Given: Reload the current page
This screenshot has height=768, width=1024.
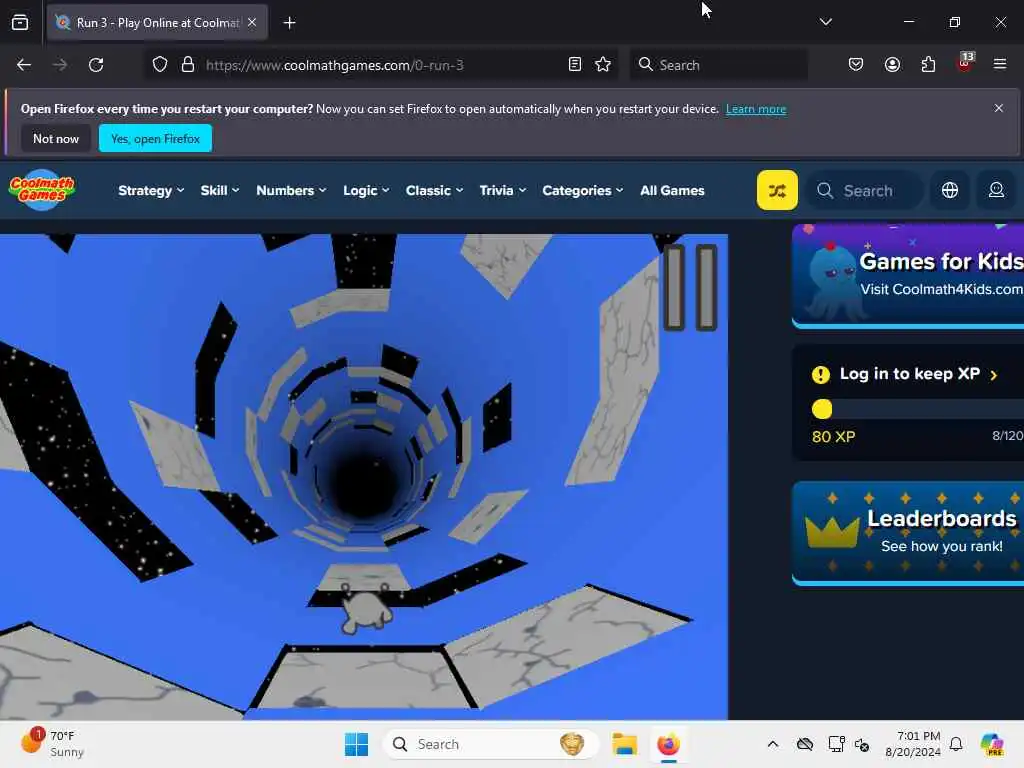Looking at the screenshot, I should (x=96, y=65).
